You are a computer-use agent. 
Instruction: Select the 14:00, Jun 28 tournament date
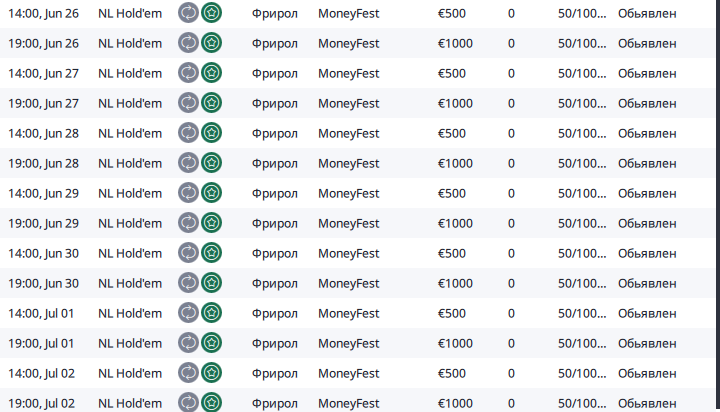43,133
